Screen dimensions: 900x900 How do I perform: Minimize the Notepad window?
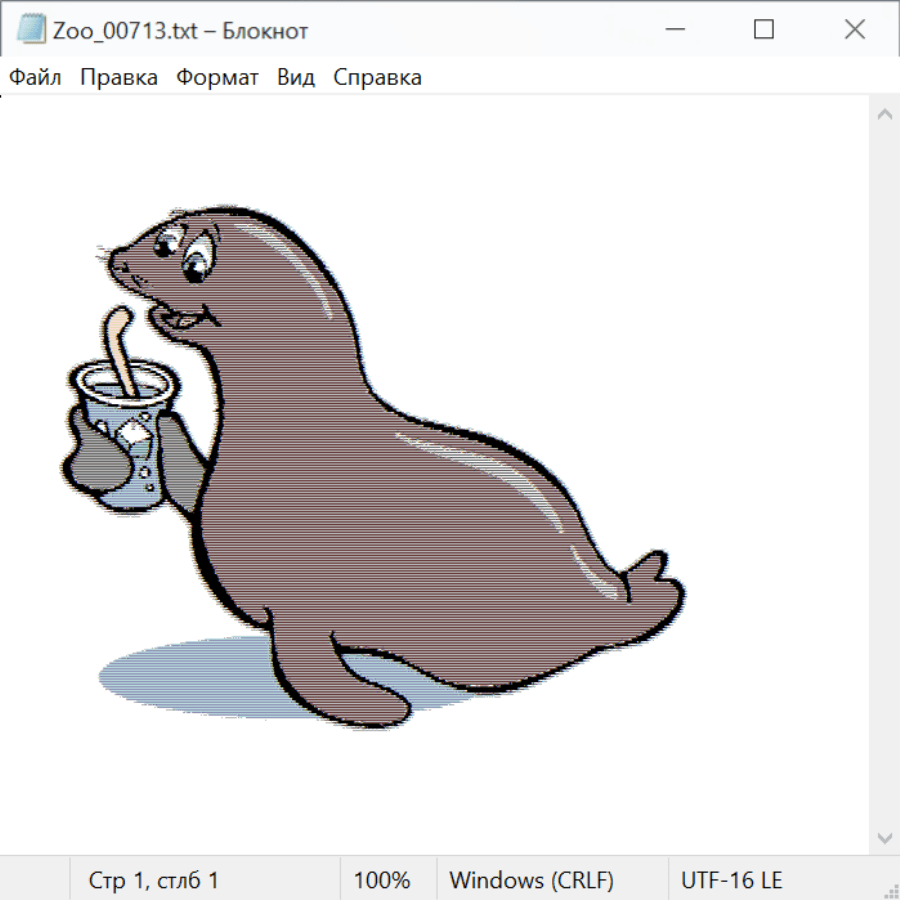[x=673, y=30]
